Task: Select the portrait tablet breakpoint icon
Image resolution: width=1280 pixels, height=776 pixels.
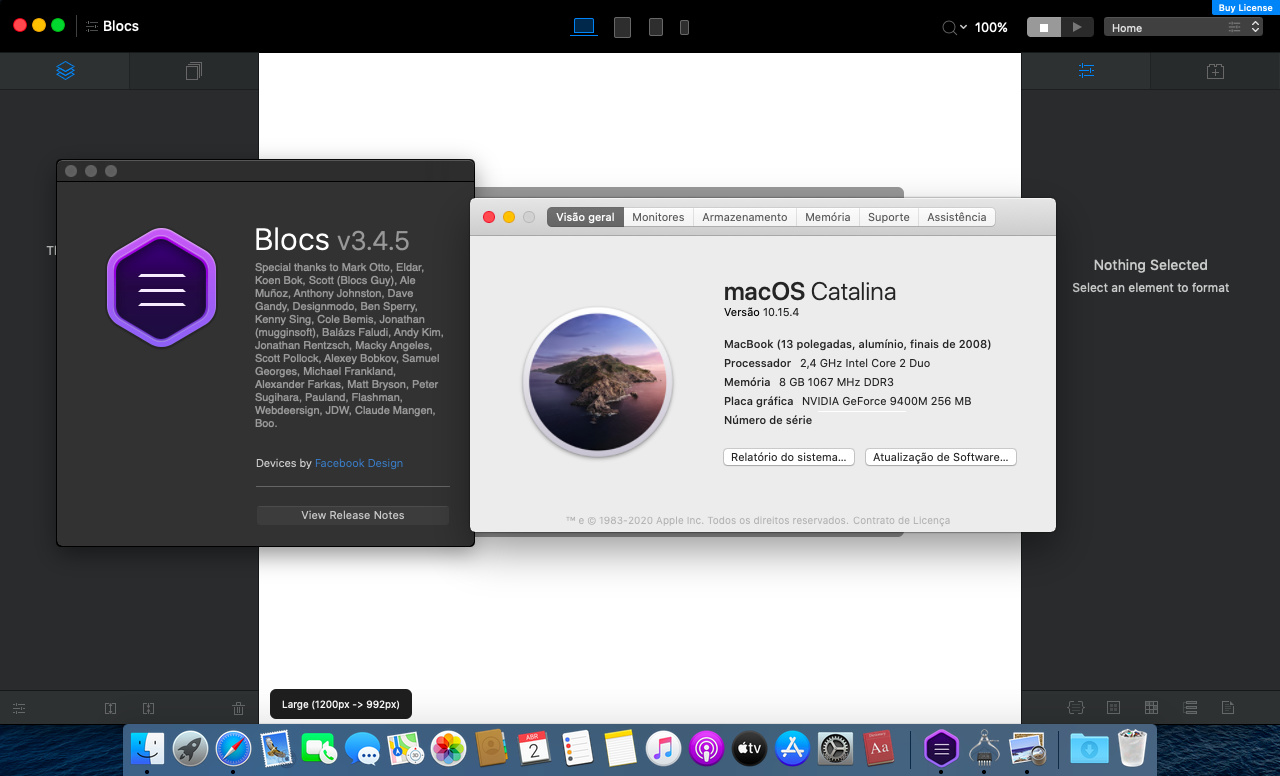Action: click(655, 27)
